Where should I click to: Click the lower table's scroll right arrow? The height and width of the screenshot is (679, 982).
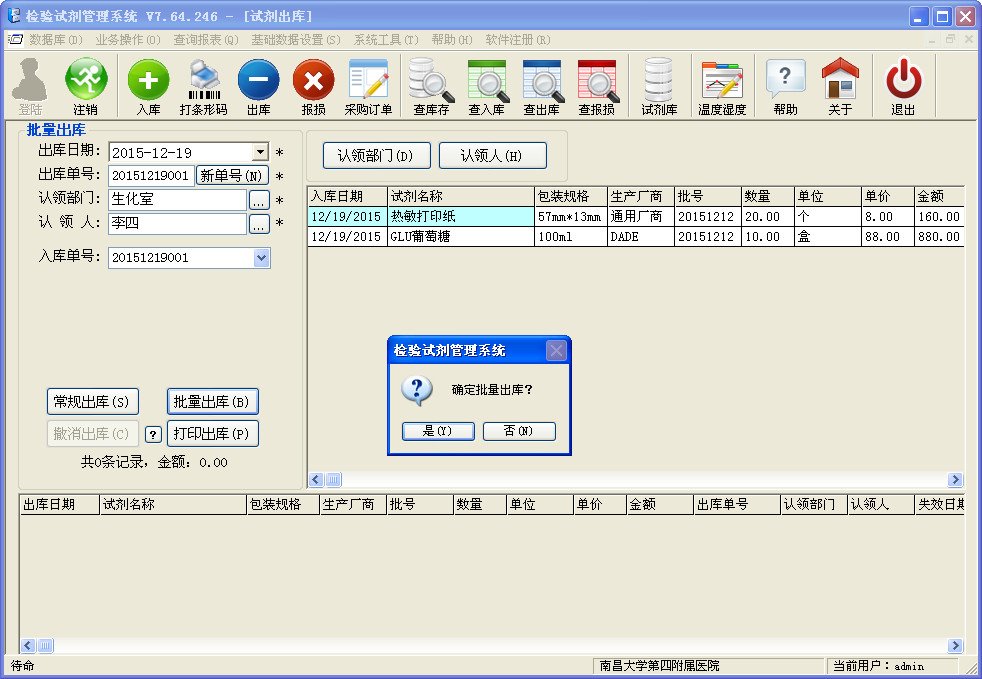click(954, 645)
